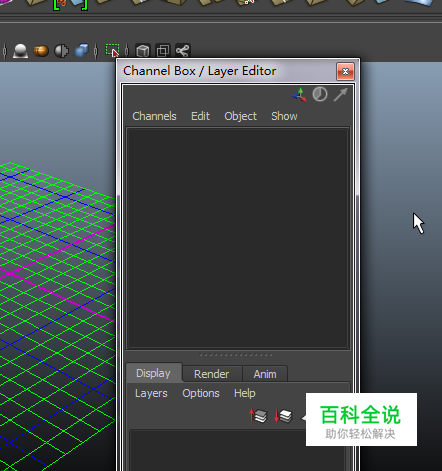Toggle the green dashed isolate select icon

[112, 51]
